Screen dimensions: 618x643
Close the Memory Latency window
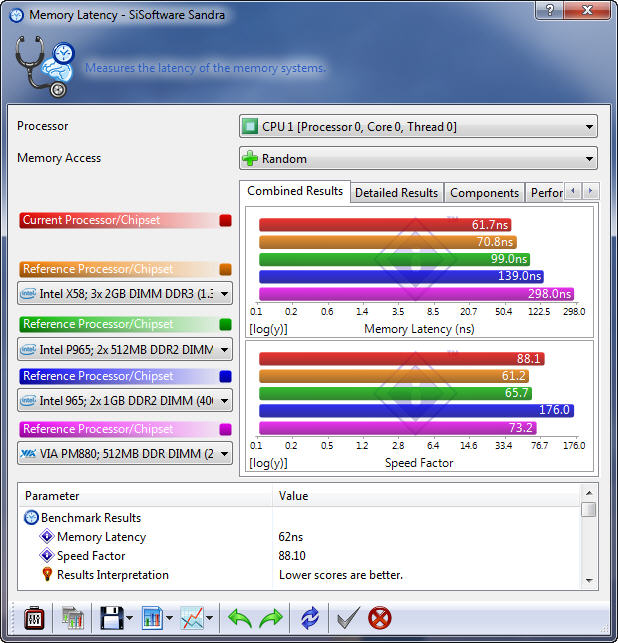coord(587,10)
